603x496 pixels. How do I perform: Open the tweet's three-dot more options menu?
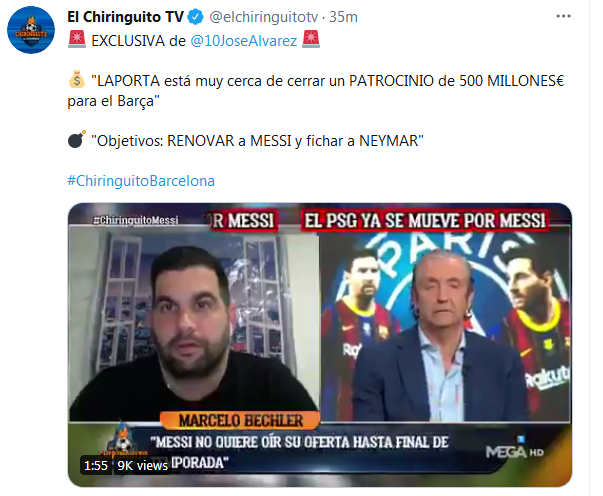coord(563,16)
